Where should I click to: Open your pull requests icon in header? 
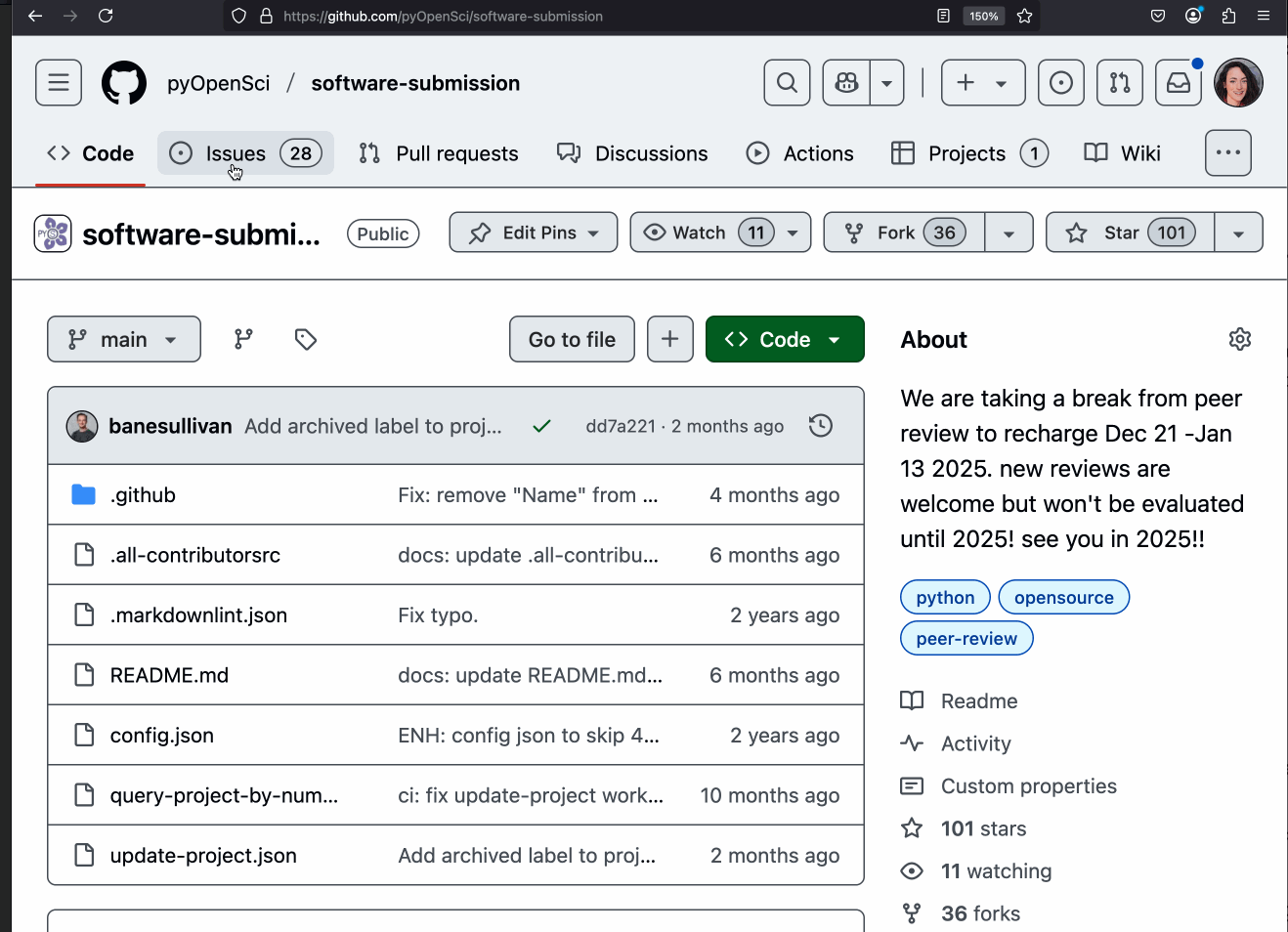1120,83
